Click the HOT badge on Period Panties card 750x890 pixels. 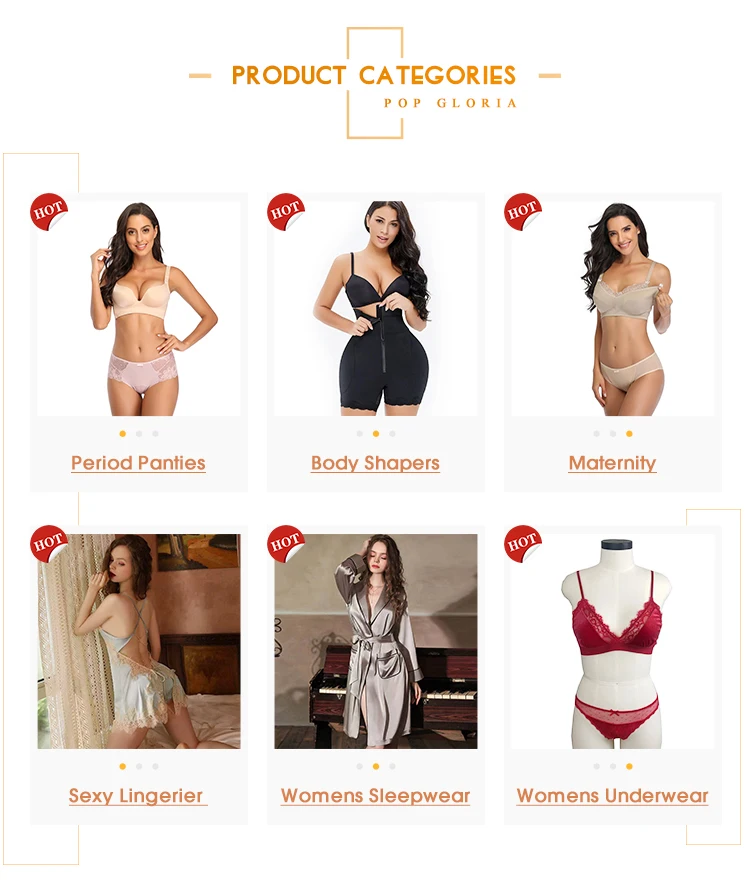48,212
